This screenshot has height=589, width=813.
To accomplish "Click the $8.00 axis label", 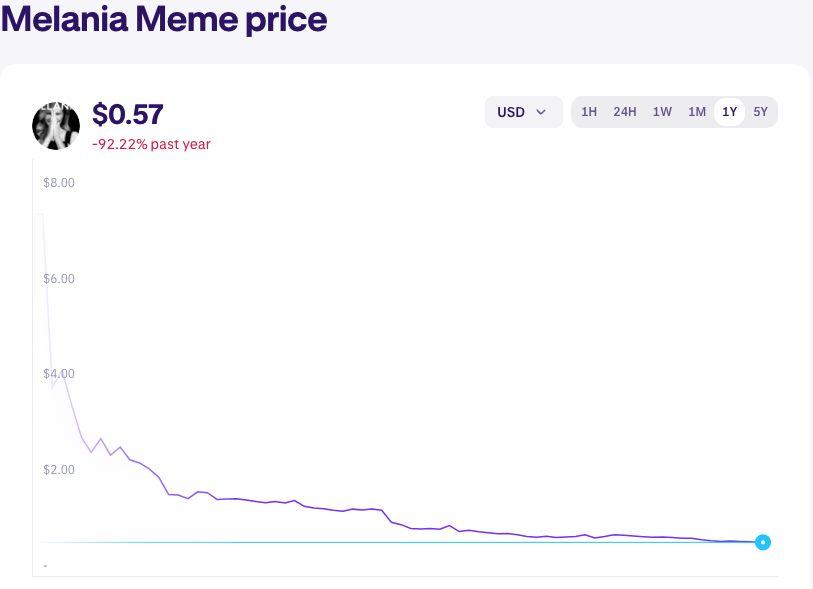I will (x=58, y=183).
